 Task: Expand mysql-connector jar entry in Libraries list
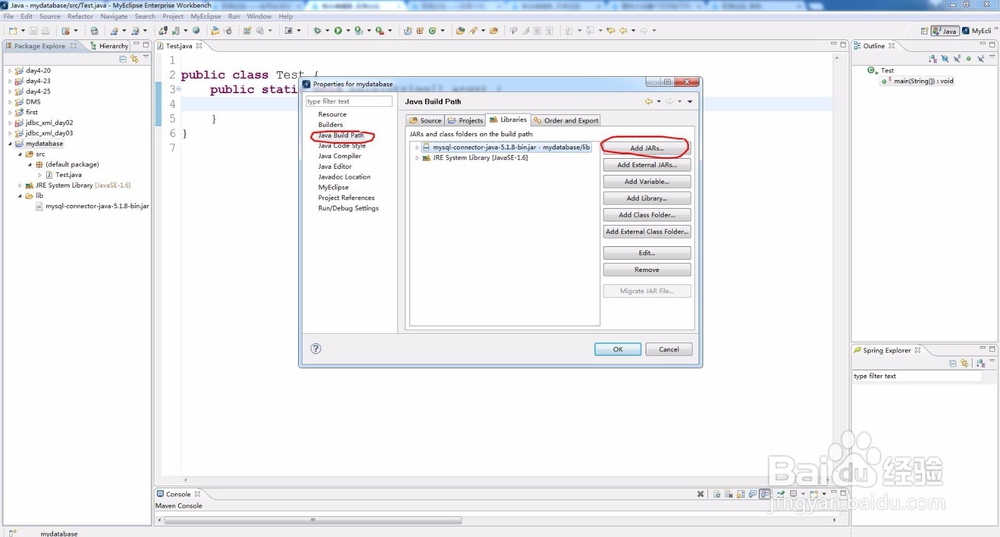click(416, 147)
